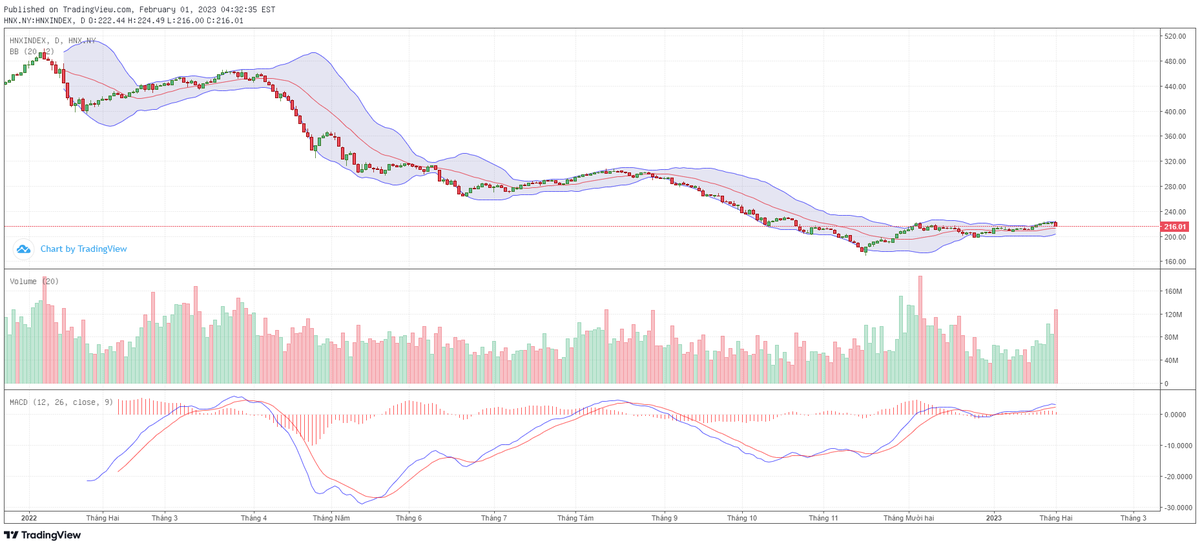Click the red 216.01 current price label
This screenshot has height=547, width=1200.
tap(1173, 227)
